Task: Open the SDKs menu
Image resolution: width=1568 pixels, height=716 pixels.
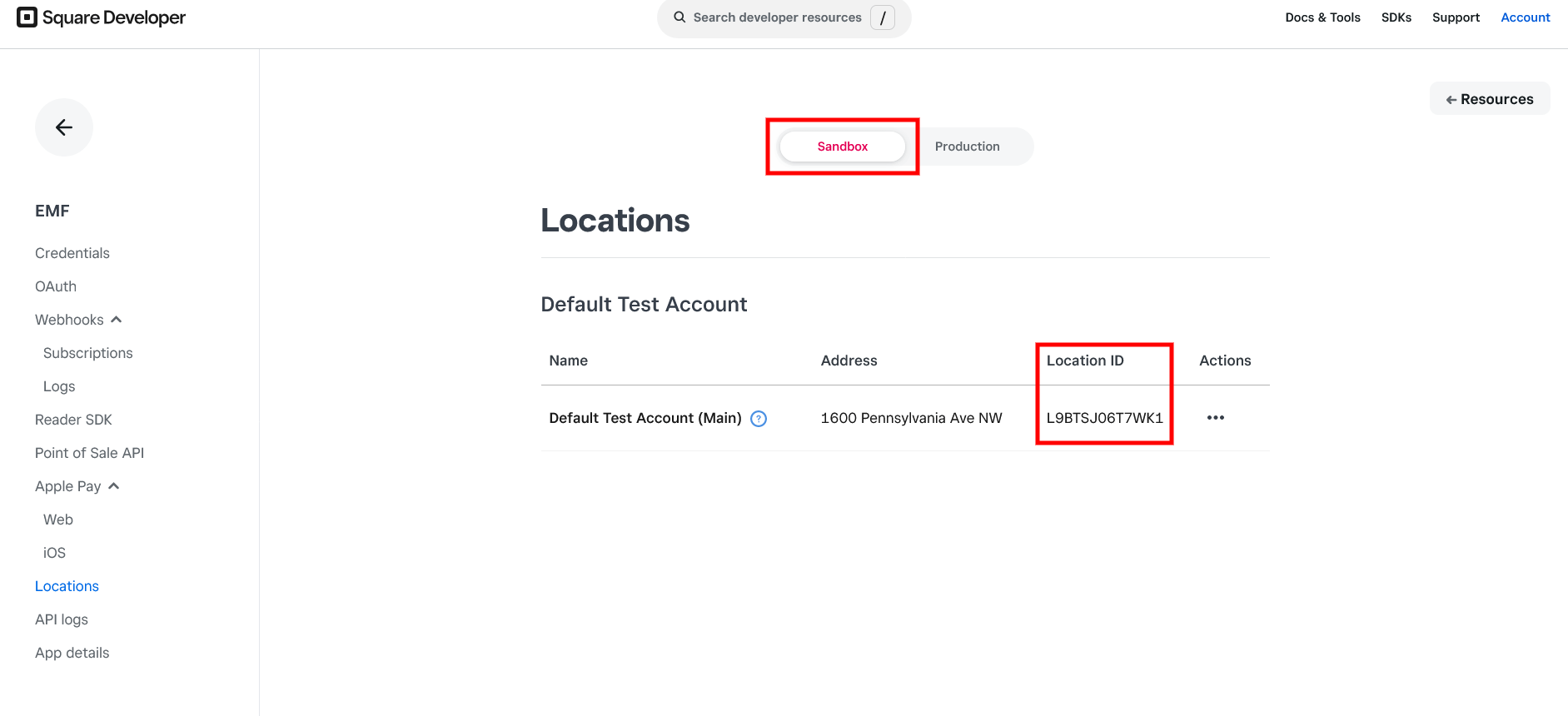Action: click(1396, 17)
